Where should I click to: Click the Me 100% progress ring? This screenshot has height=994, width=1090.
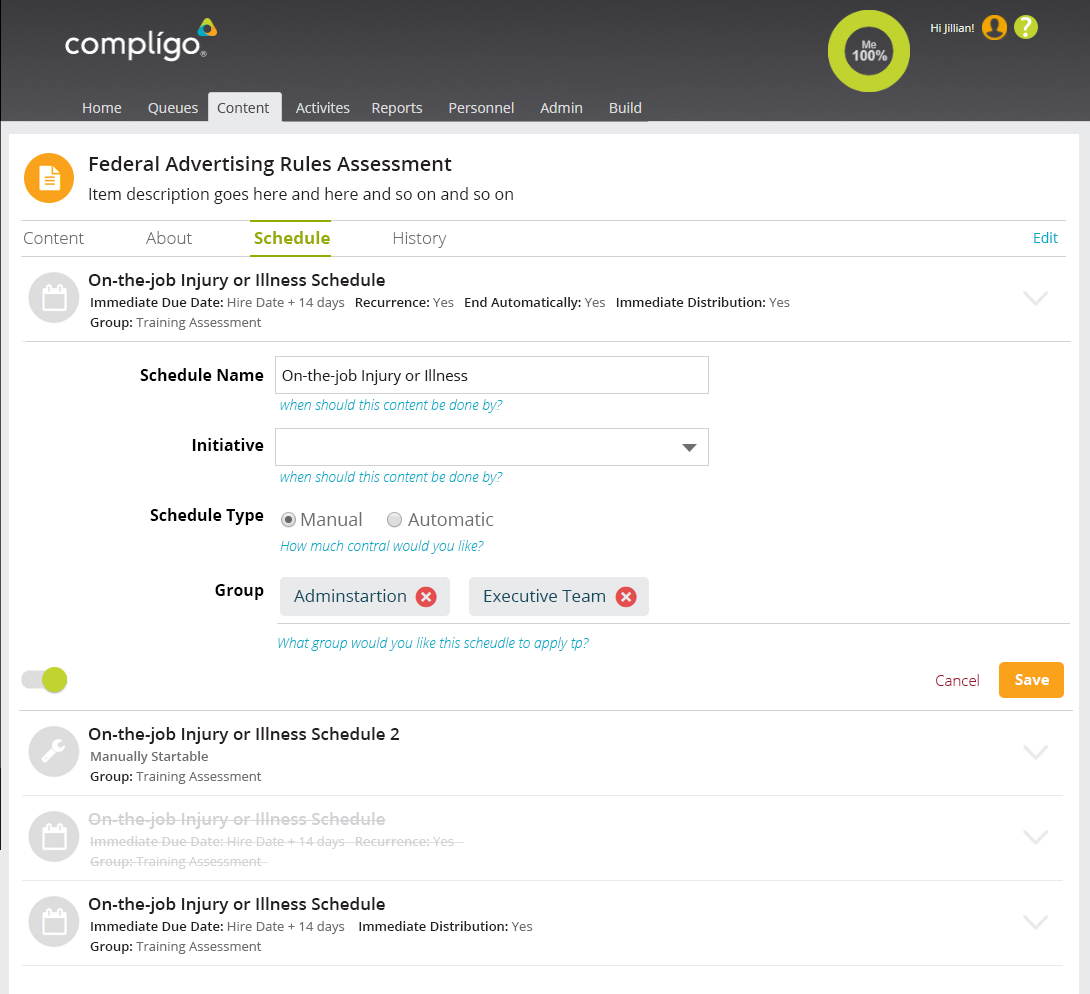[869, 51]
